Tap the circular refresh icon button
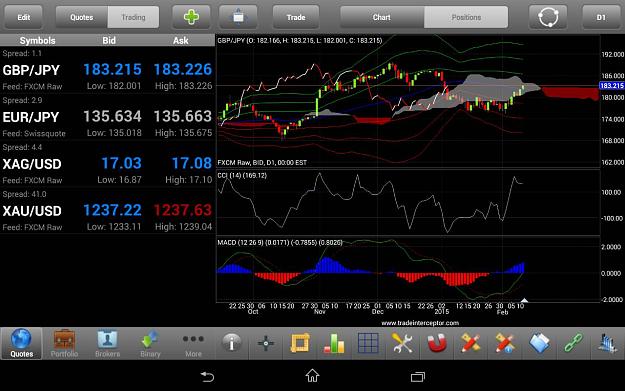 click(548, 17)
